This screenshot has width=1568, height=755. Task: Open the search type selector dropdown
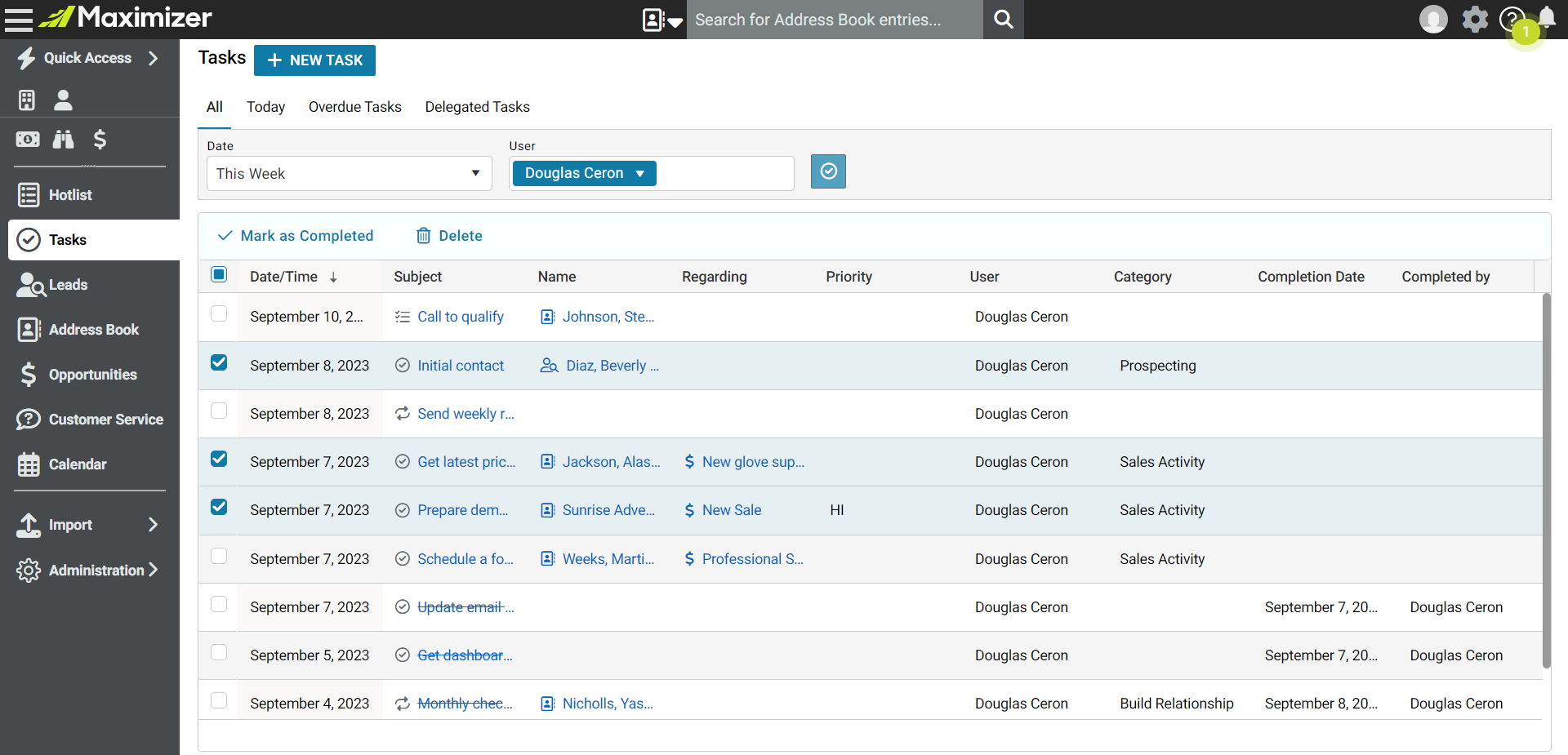pos(662,20)
